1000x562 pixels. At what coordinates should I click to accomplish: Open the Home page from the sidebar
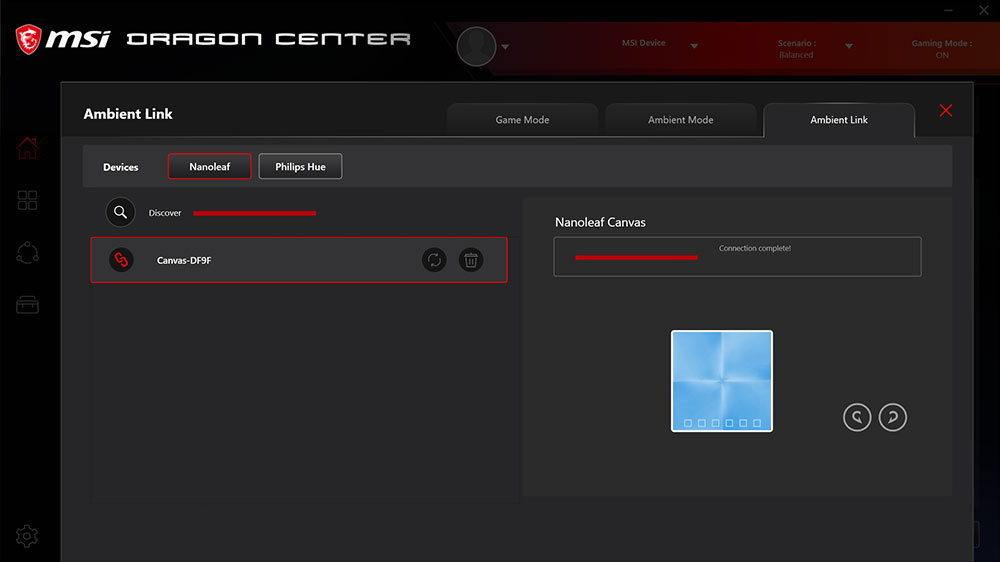(x=27, y=148)
